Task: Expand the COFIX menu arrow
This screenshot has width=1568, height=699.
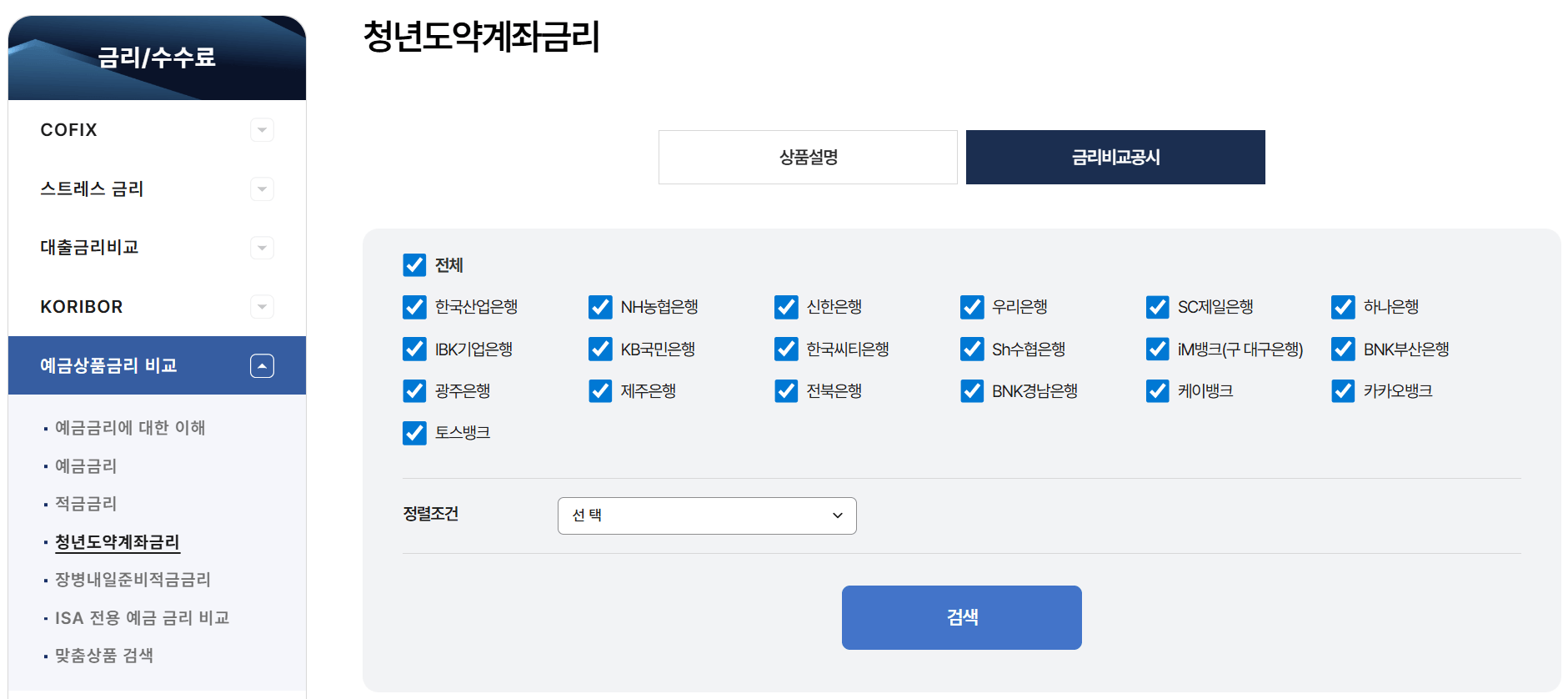Action: (262, 130)
